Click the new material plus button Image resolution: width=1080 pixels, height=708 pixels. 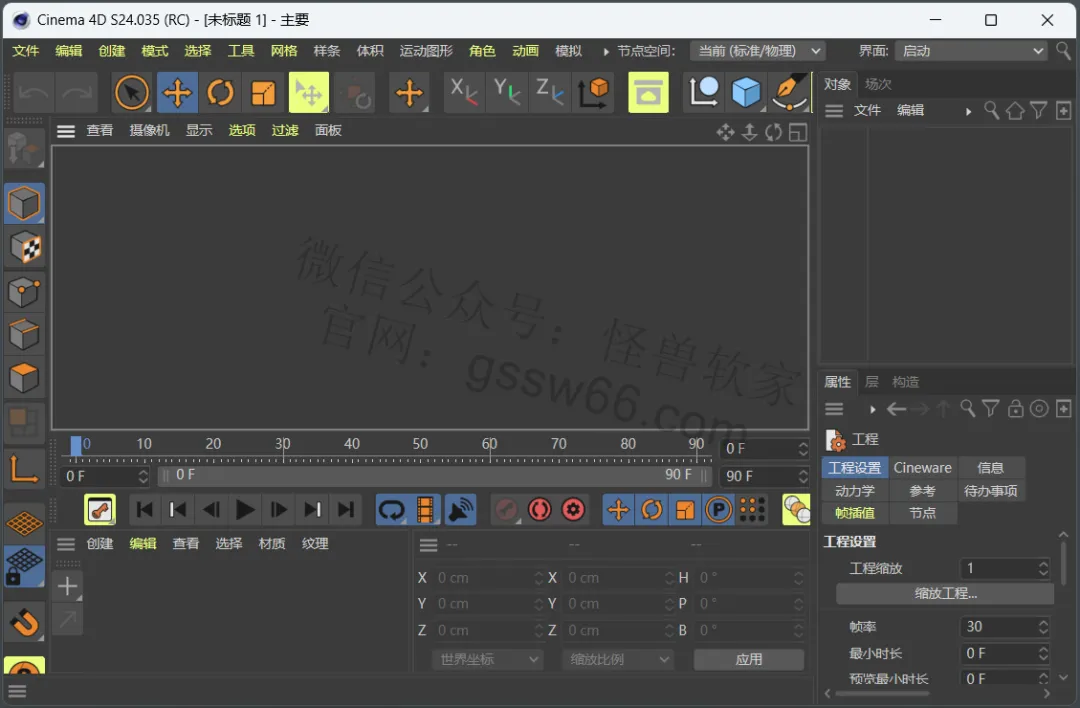tap(68, 586)
